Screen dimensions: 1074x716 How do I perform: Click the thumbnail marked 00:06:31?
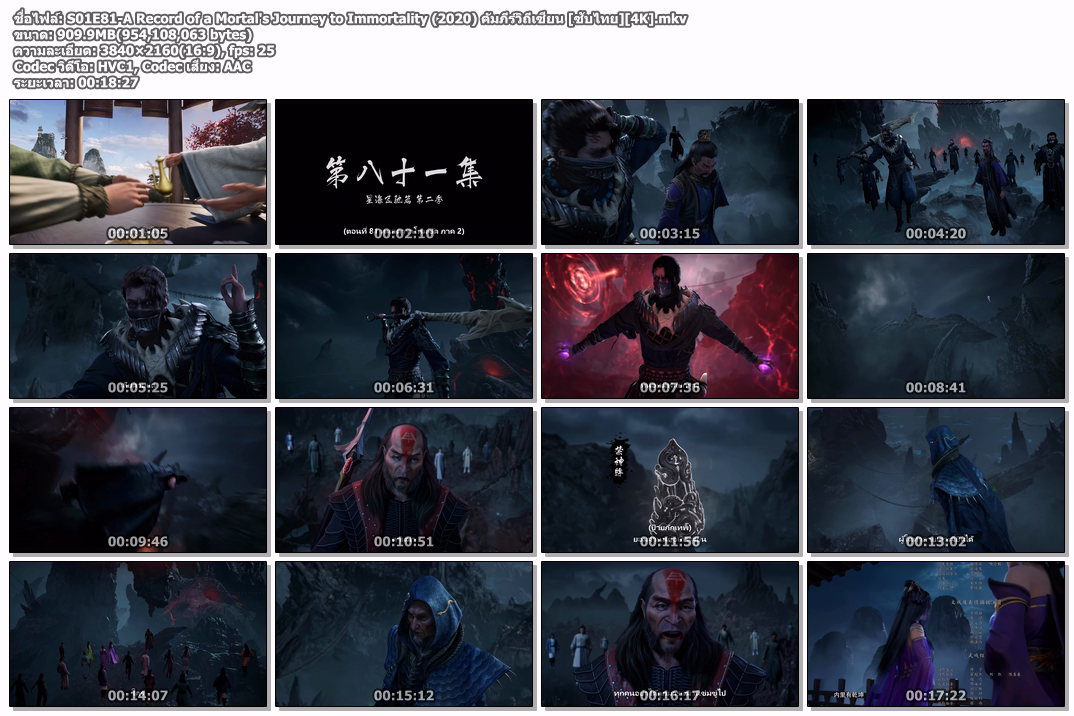[x=404, y=325]
